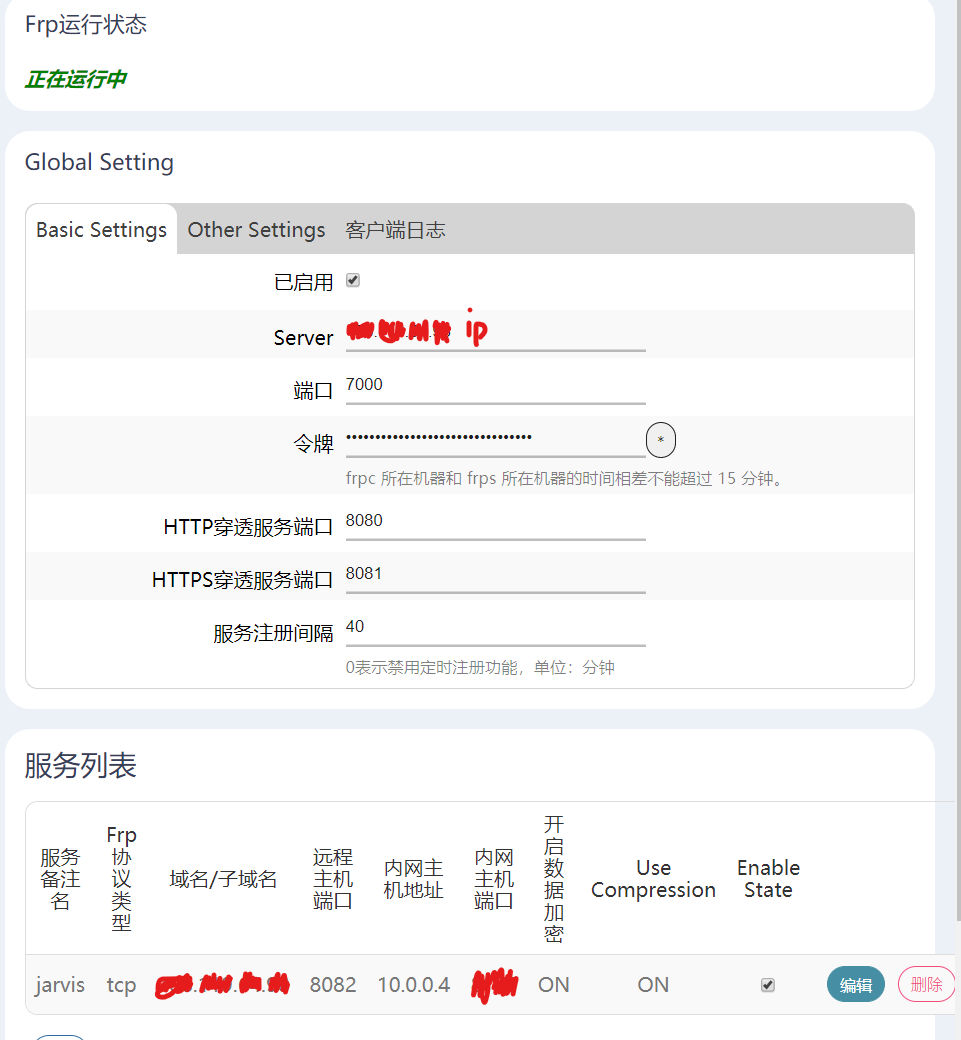Reveal the 令牌 token with the asterisk icon

[660, 440]
